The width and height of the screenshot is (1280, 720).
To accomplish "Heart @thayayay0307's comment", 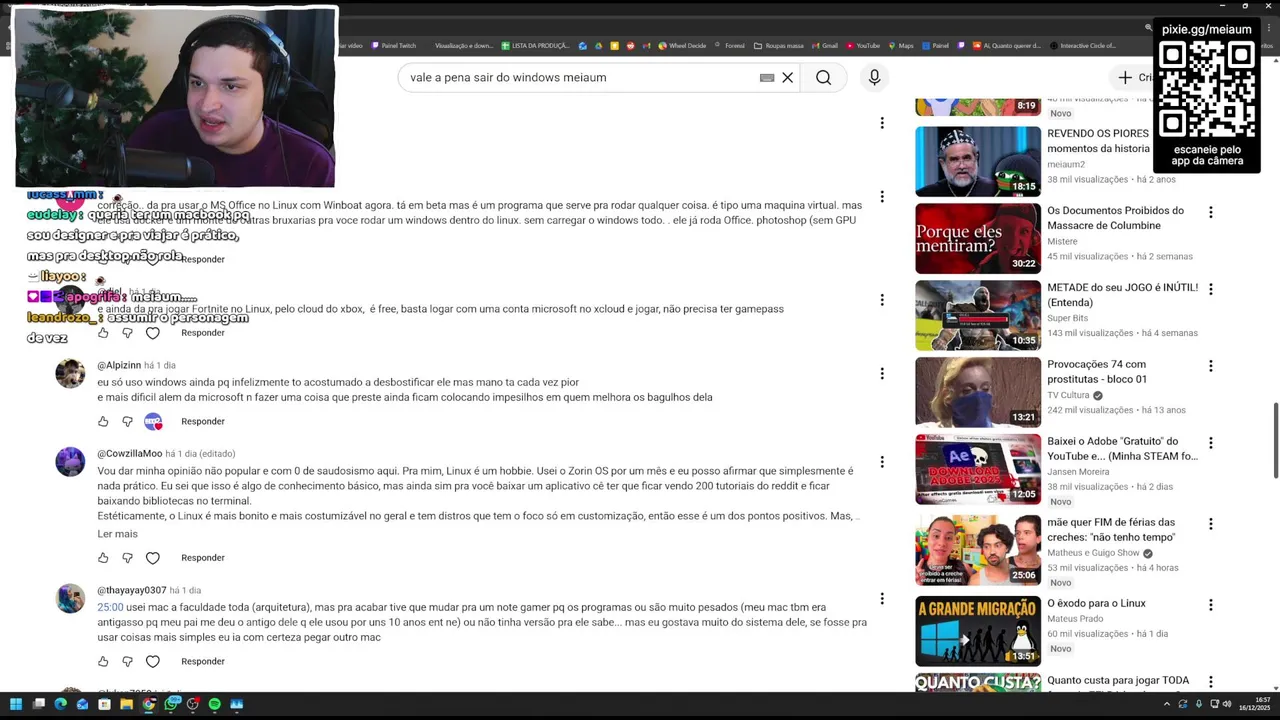I will click(x=153, y=662).
